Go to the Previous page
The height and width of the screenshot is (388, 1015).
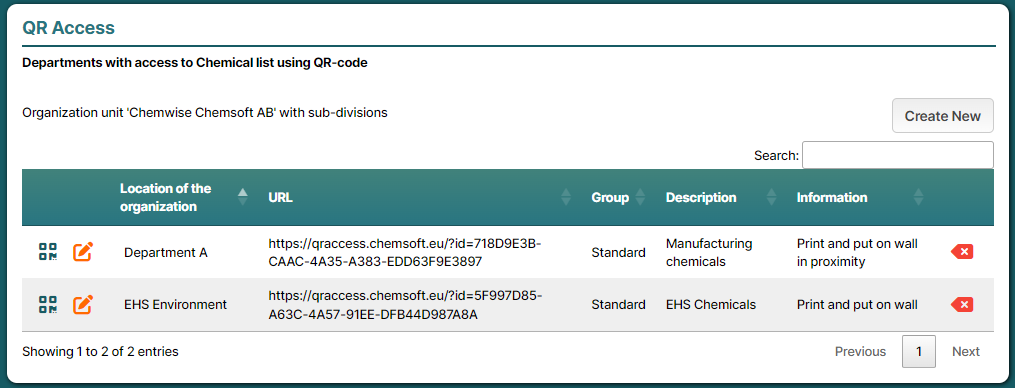[860, 351]
